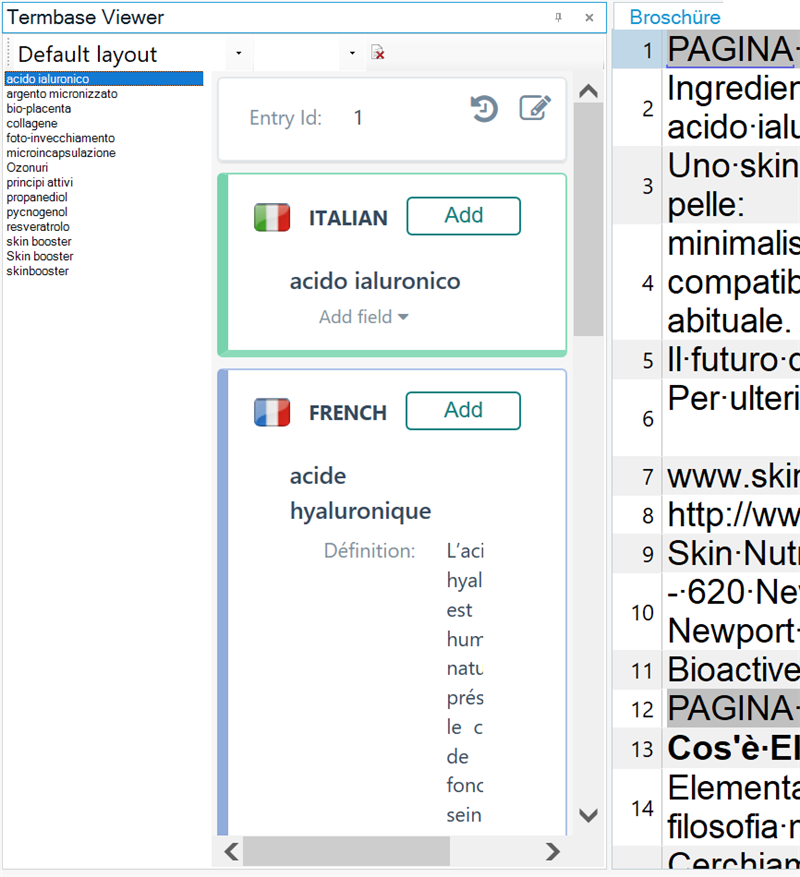This screenshot has width=800, height=877.
Task: Edit the entry with the pencil icon
Action: (535, 108)
